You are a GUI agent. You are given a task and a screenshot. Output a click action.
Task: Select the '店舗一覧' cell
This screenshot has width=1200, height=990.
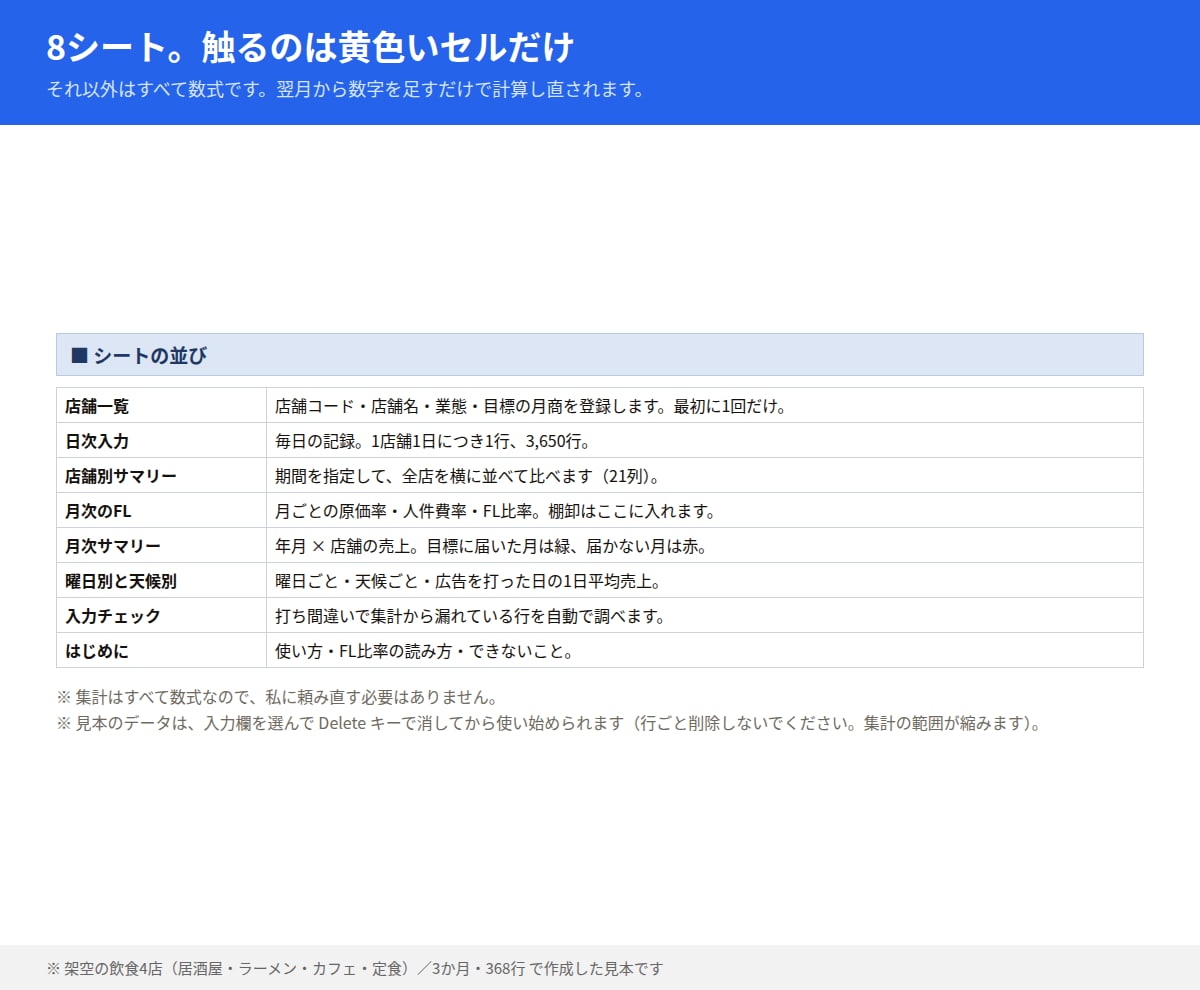(162, 406)
